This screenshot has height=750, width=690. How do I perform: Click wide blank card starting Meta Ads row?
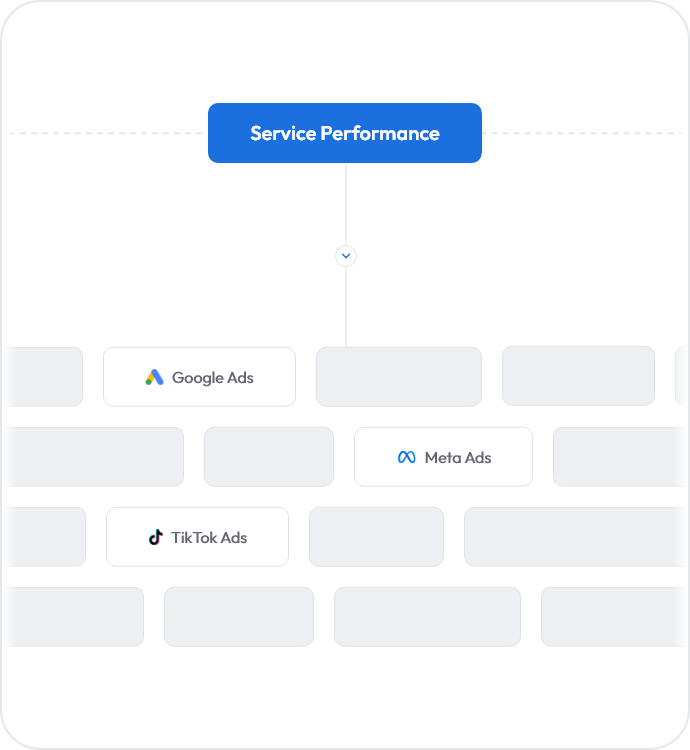pos(94,457)
